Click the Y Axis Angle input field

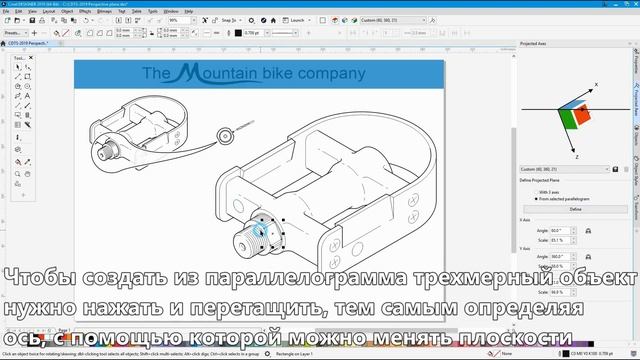point(560,257)
